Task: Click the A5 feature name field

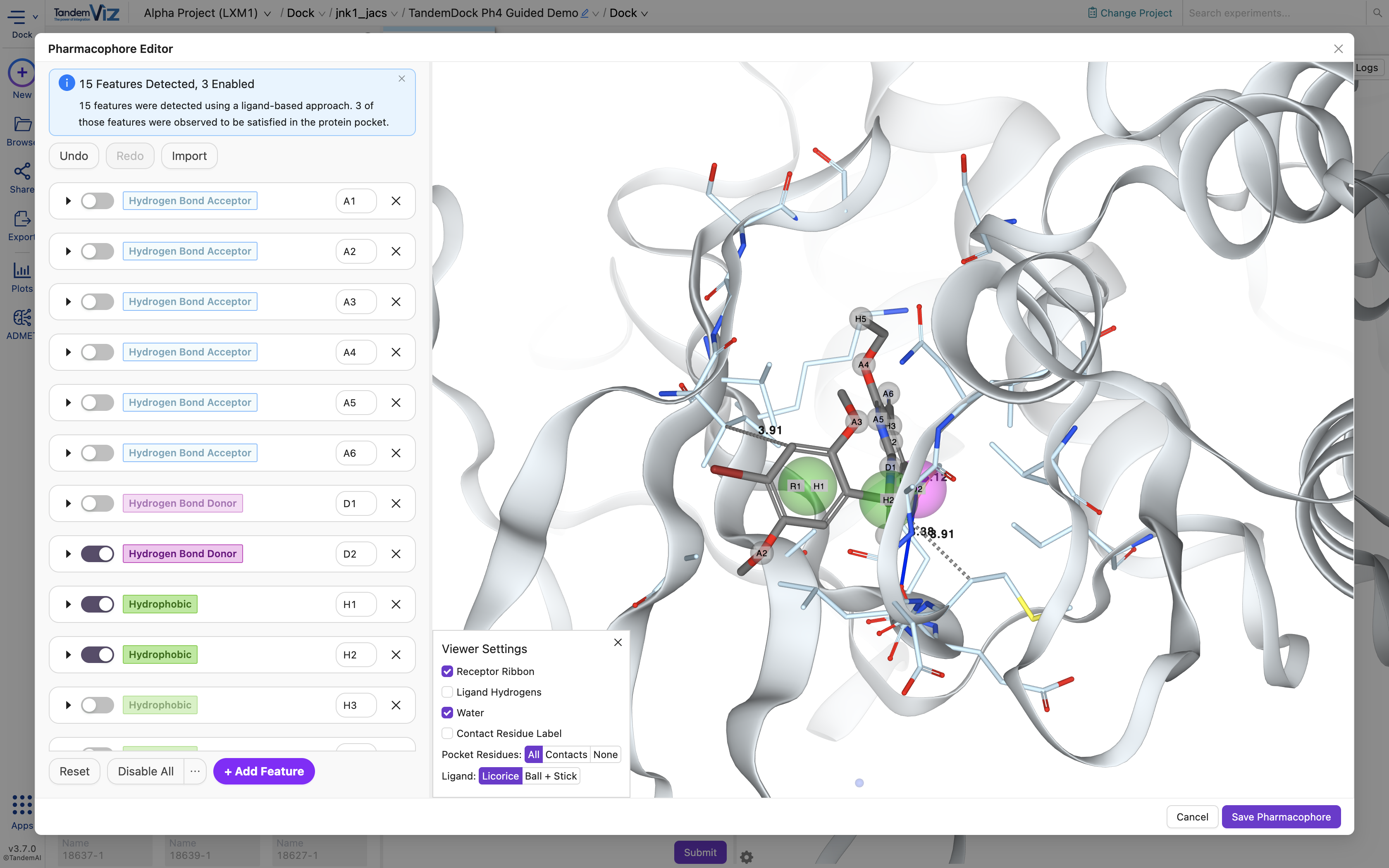Action: (355, 403)
